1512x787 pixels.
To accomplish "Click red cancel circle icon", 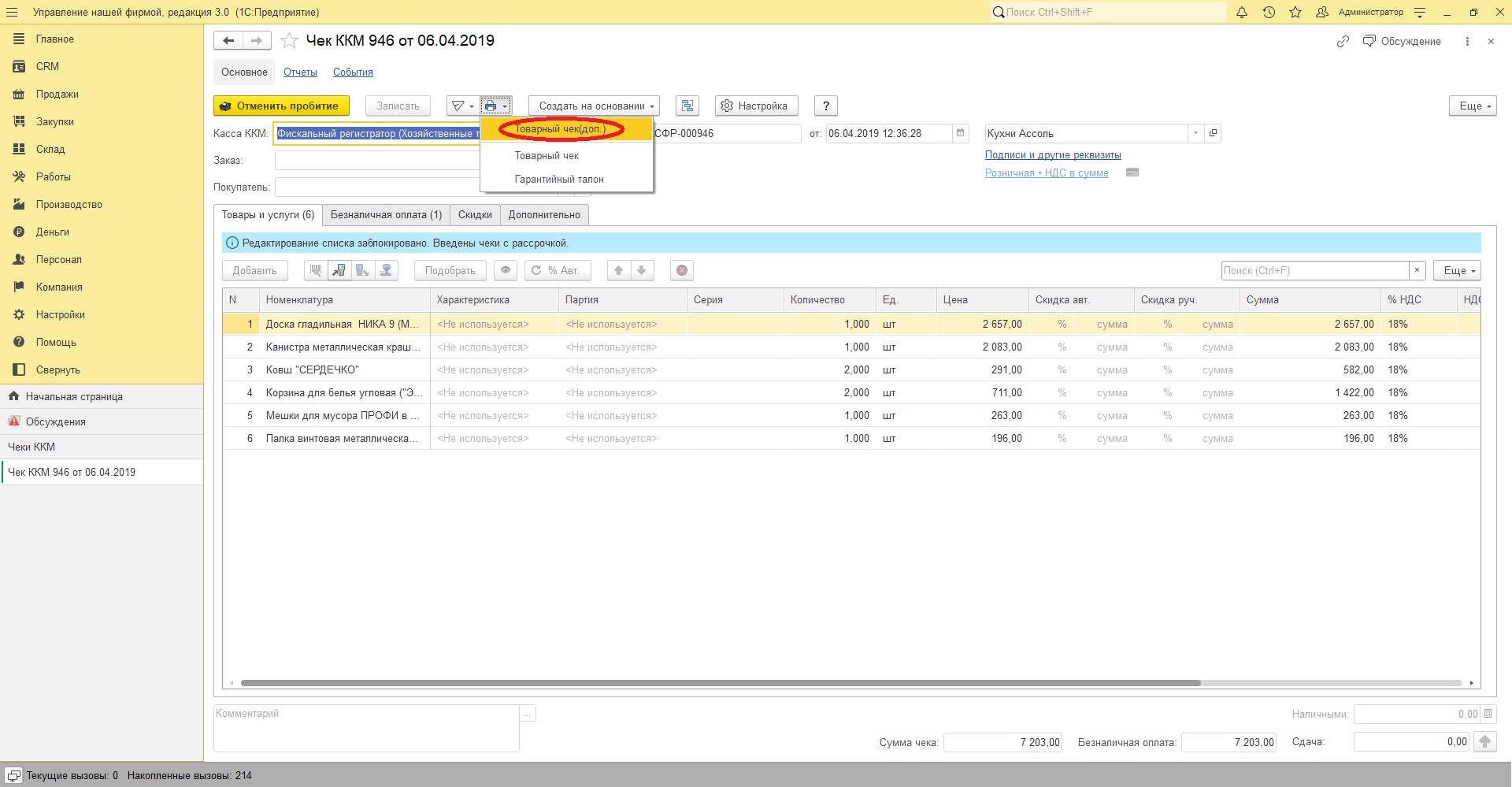I will pyautogui.click(x=682, y=270).
